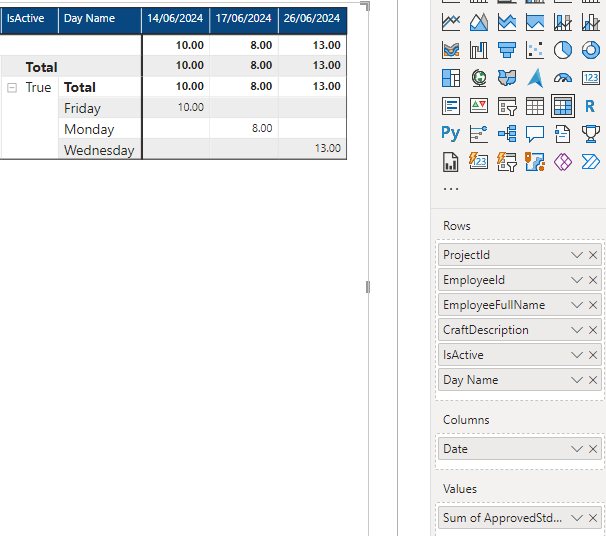Remove EmployeeFullName field from Rows
Image resolution: width=606 pixels, height=536 pixels.
point(593,305)
